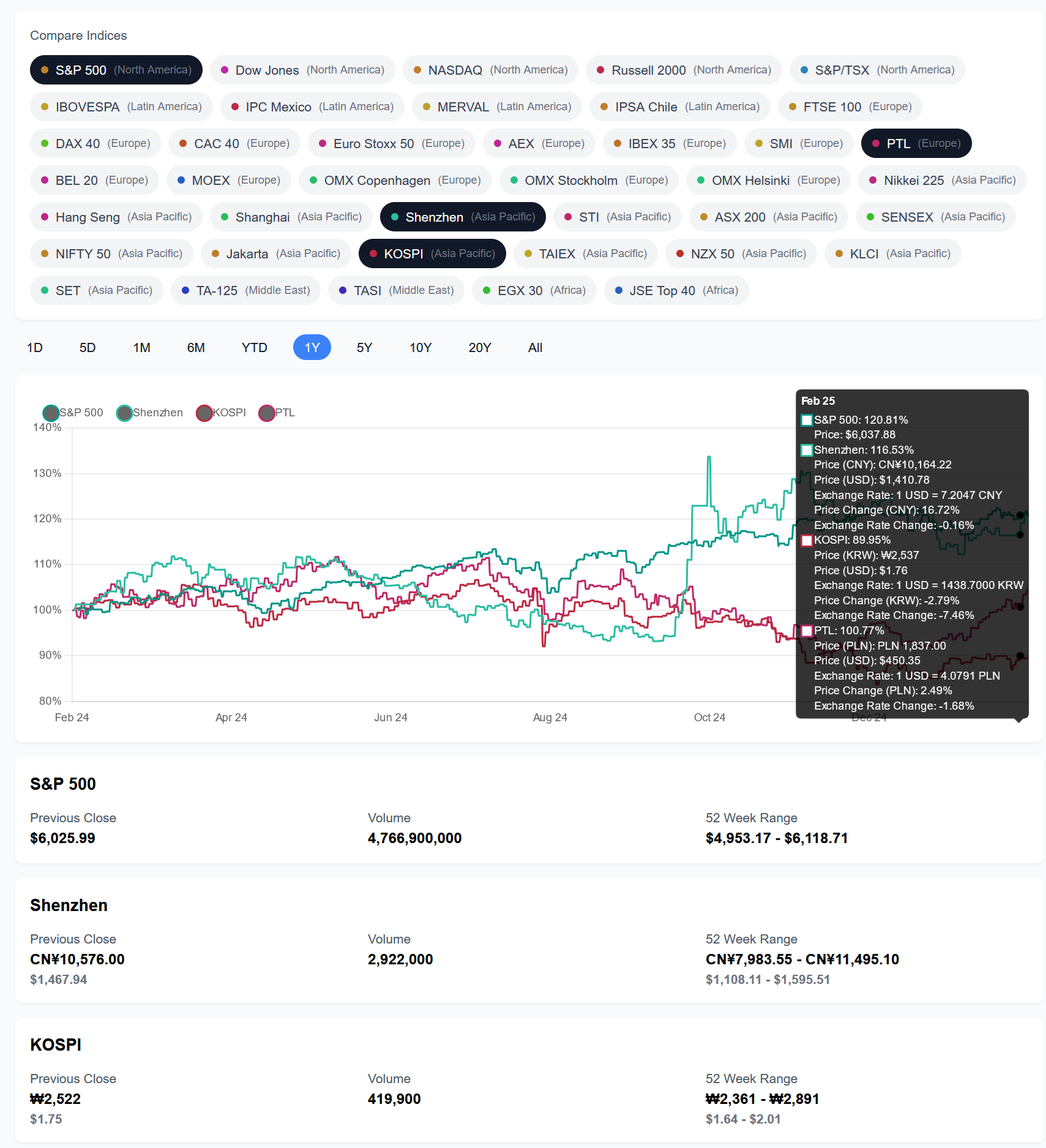1046x1148 pixels.
Task: Add NASDAQ to the comparison
Action: coord(490,70)
